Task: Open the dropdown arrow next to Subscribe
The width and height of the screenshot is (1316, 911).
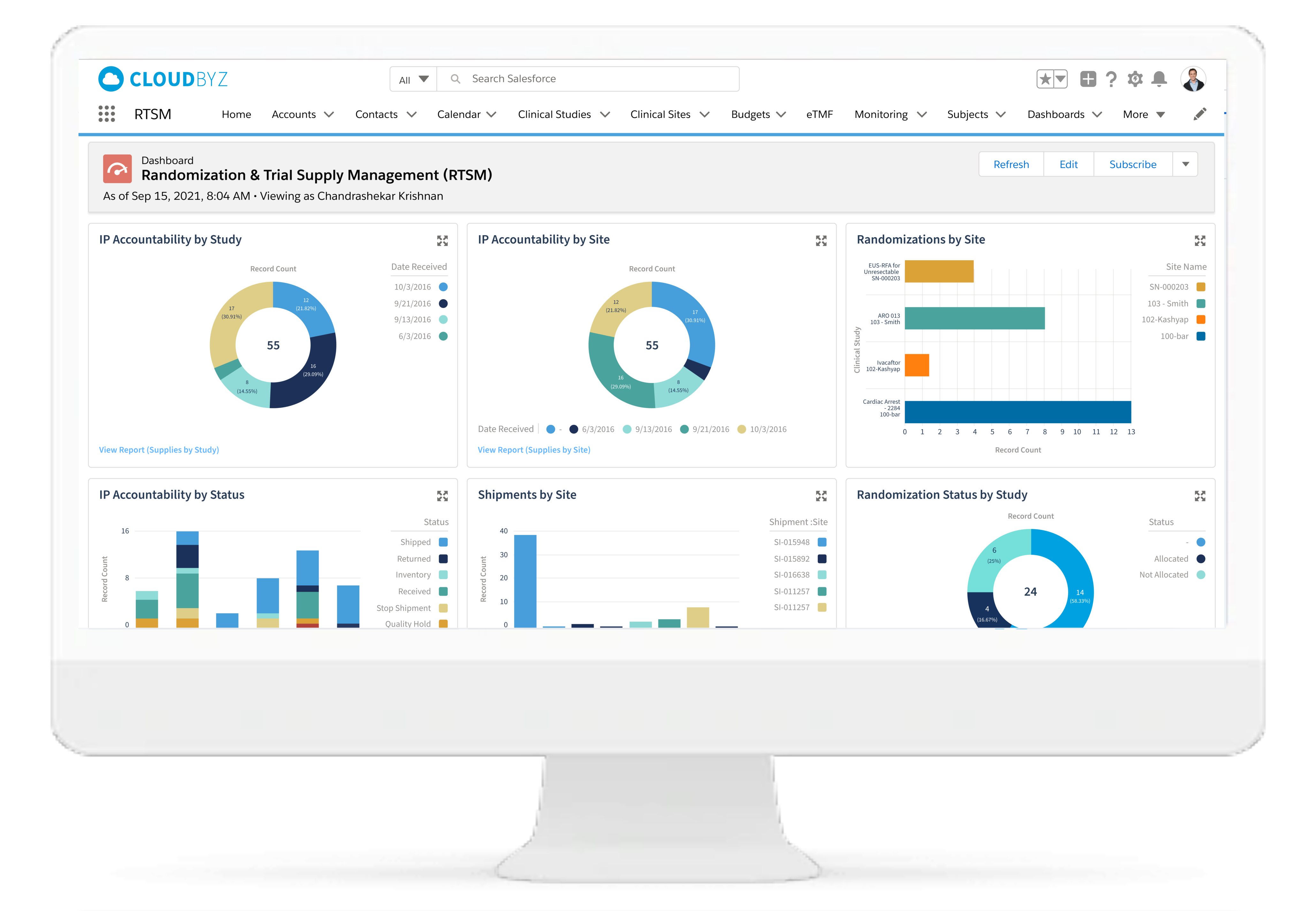Action: (x=1185, y=164)
